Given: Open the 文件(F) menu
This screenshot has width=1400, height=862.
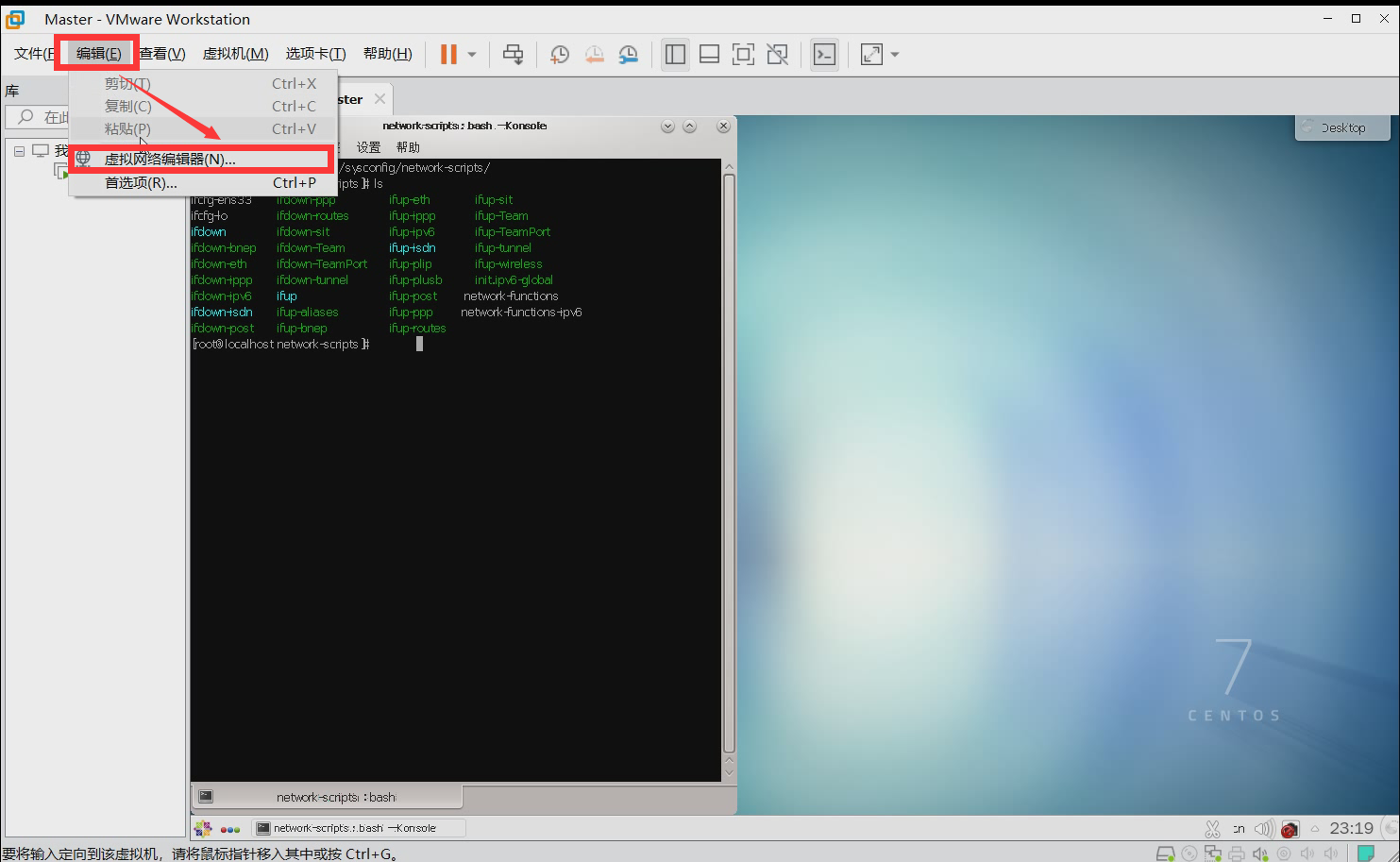Looking at the screenshot, I should pos(33,53).
